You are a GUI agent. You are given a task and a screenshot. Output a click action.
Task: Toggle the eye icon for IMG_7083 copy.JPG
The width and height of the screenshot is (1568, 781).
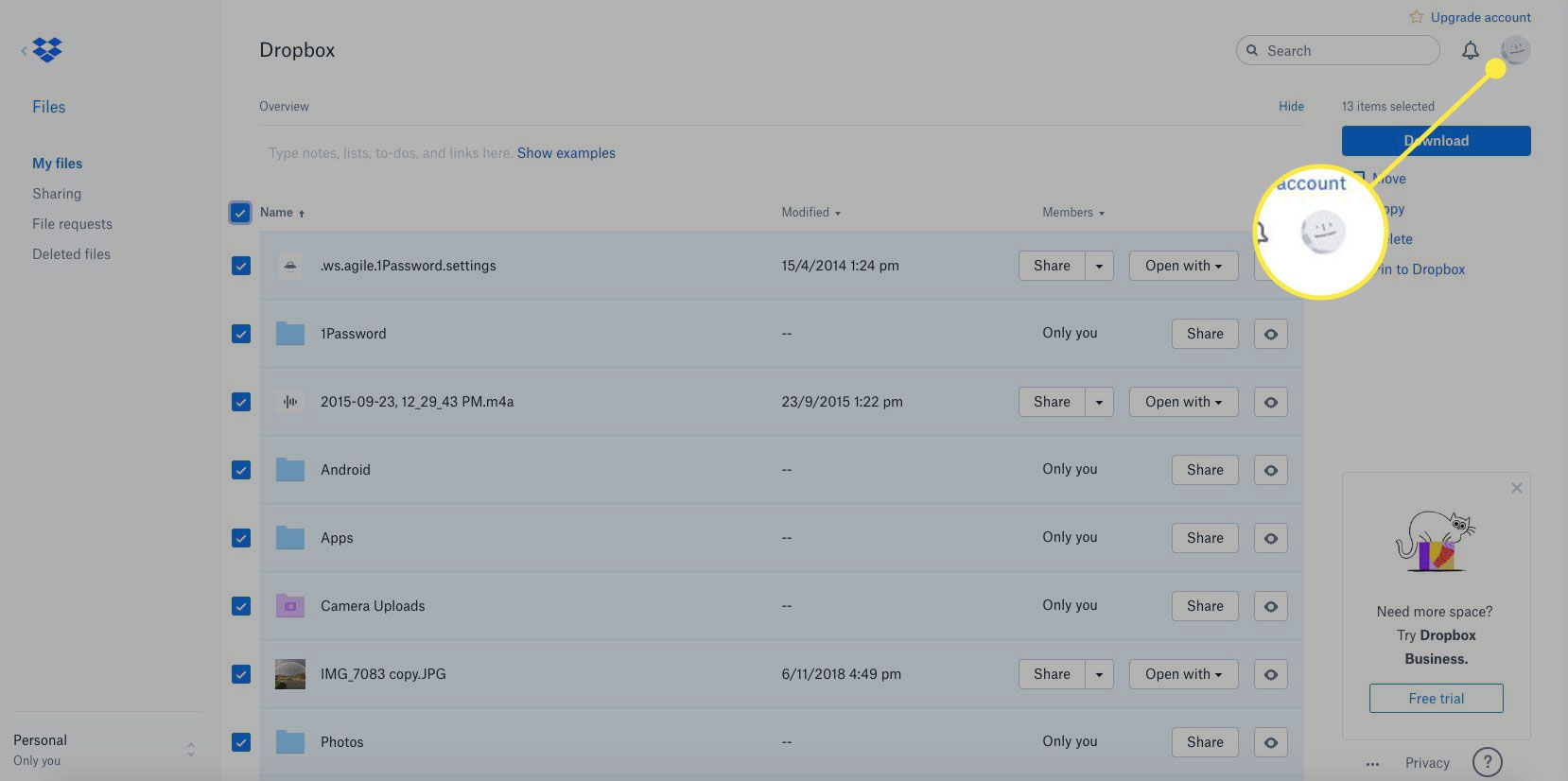point(1271,674)
